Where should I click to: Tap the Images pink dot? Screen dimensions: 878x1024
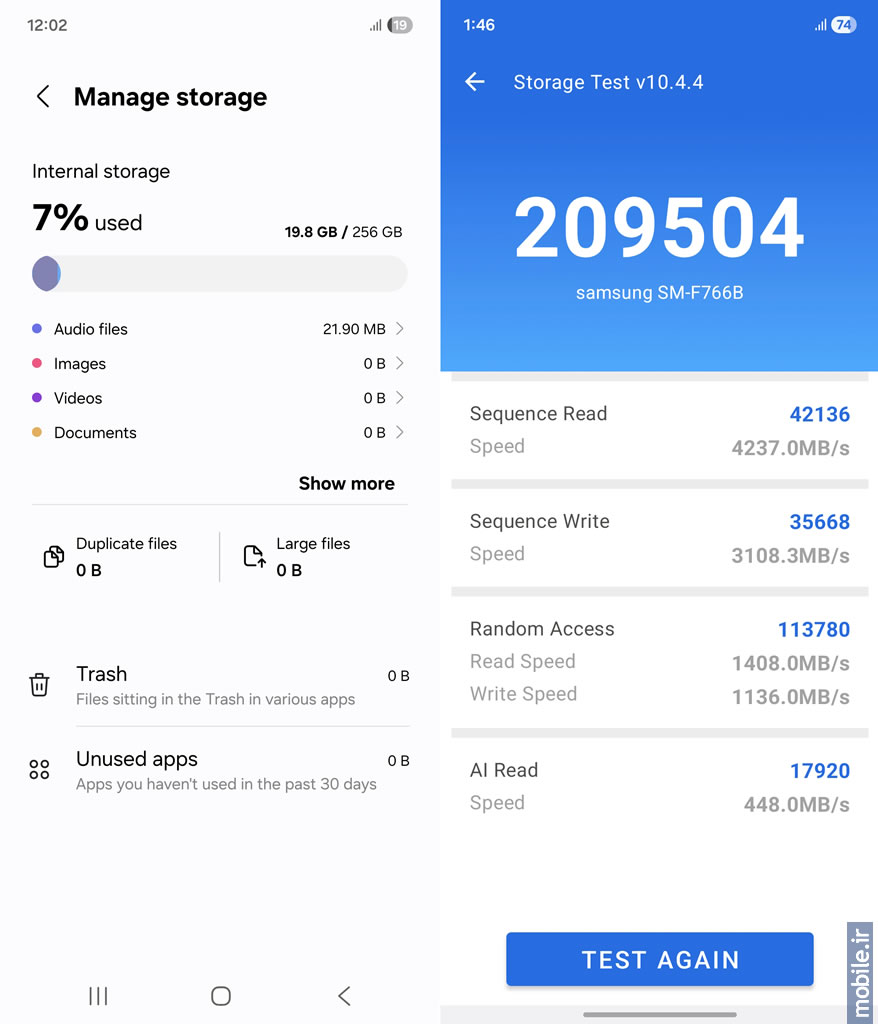(37, 363)
